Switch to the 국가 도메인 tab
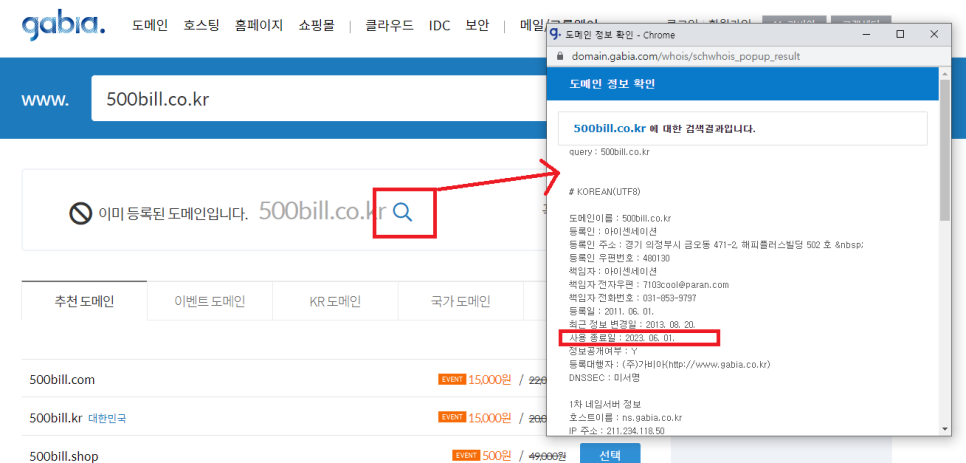The width and height of the screenshot is (966, 463). tap(461, 301)
